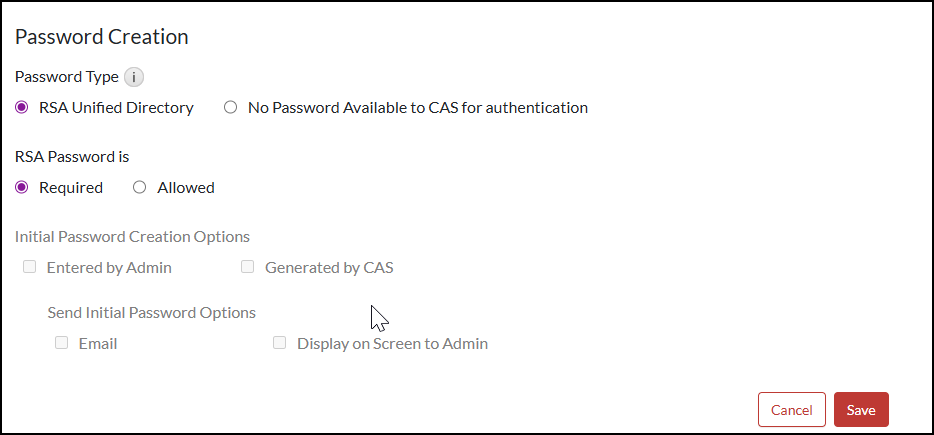Click the Send Initial Password Options heading
This screenshot has height=435, width=934.
click(151, 313)
